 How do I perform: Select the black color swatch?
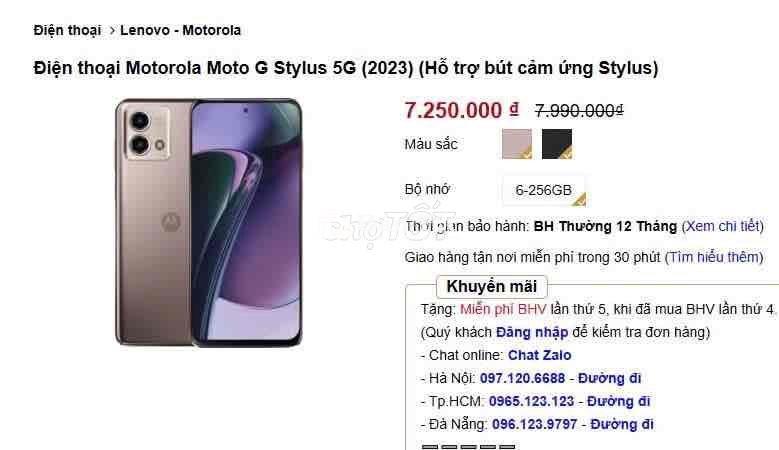[x=557, y=144]
